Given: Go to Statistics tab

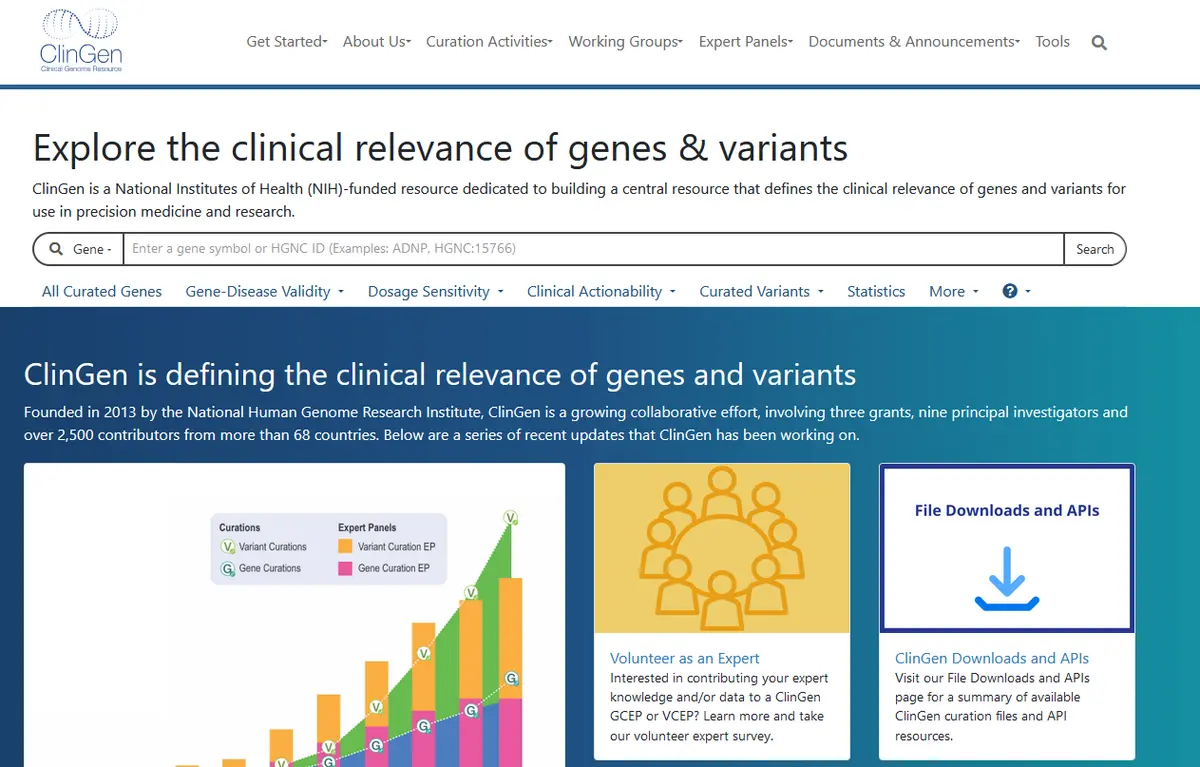Looking at the screenshot, I should coord(876,291).
